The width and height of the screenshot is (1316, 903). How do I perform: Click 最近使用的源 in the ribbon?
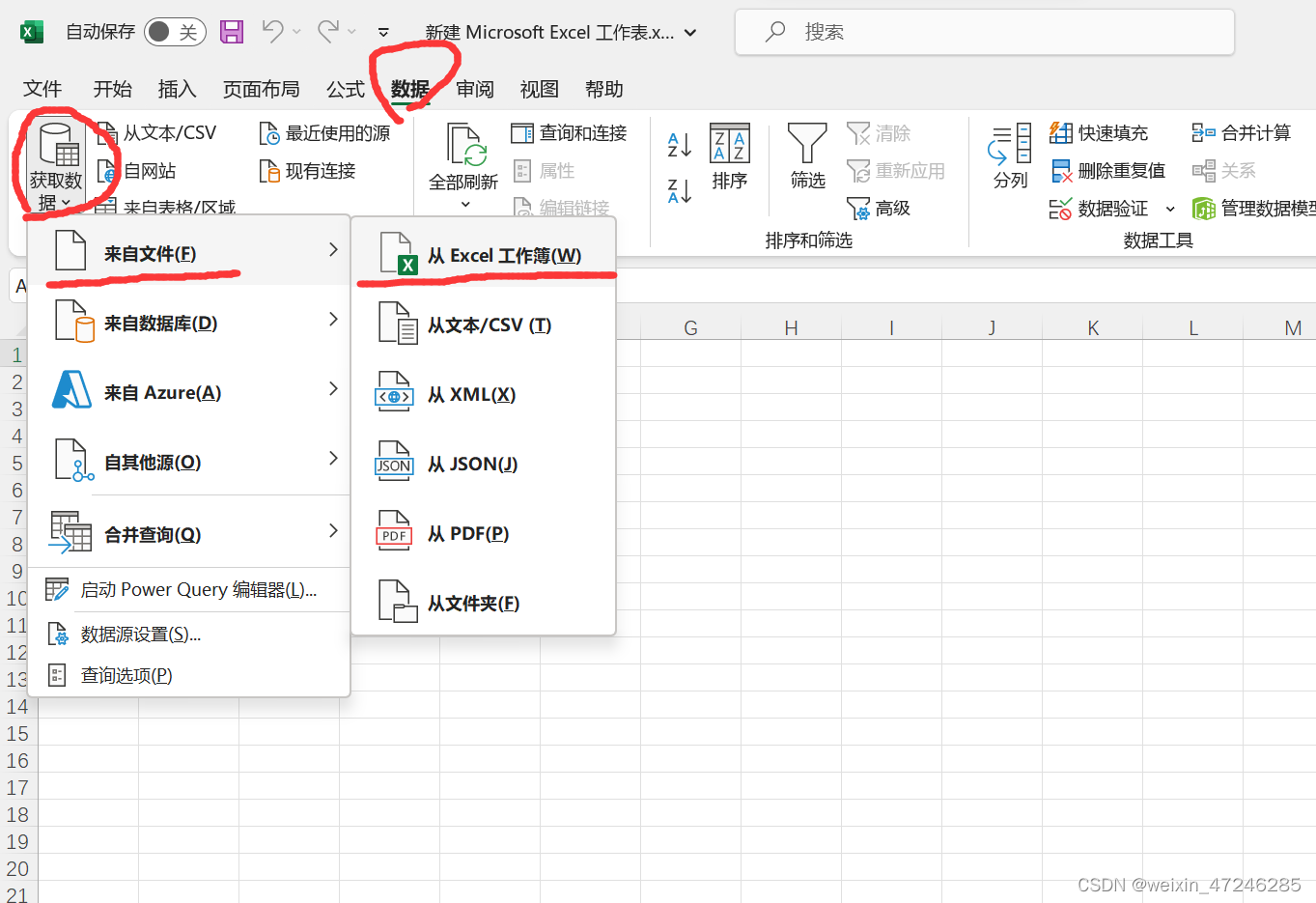click(x=324, y=133)
